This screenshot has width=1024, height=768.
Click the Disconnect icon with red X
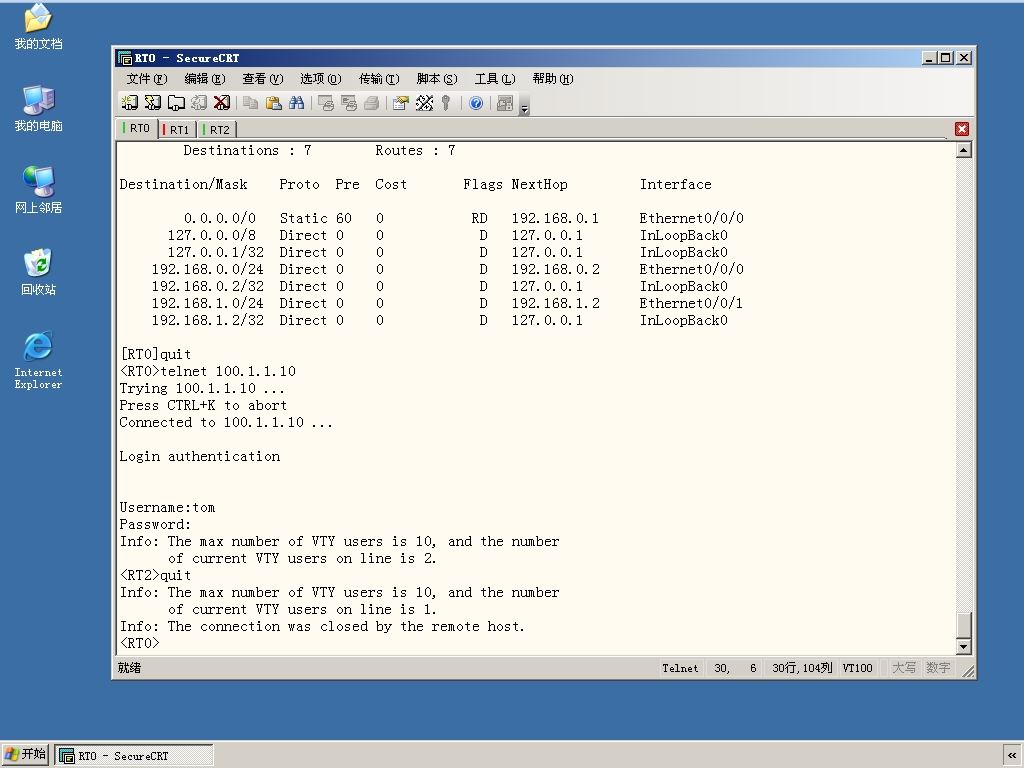click(222, 103)
